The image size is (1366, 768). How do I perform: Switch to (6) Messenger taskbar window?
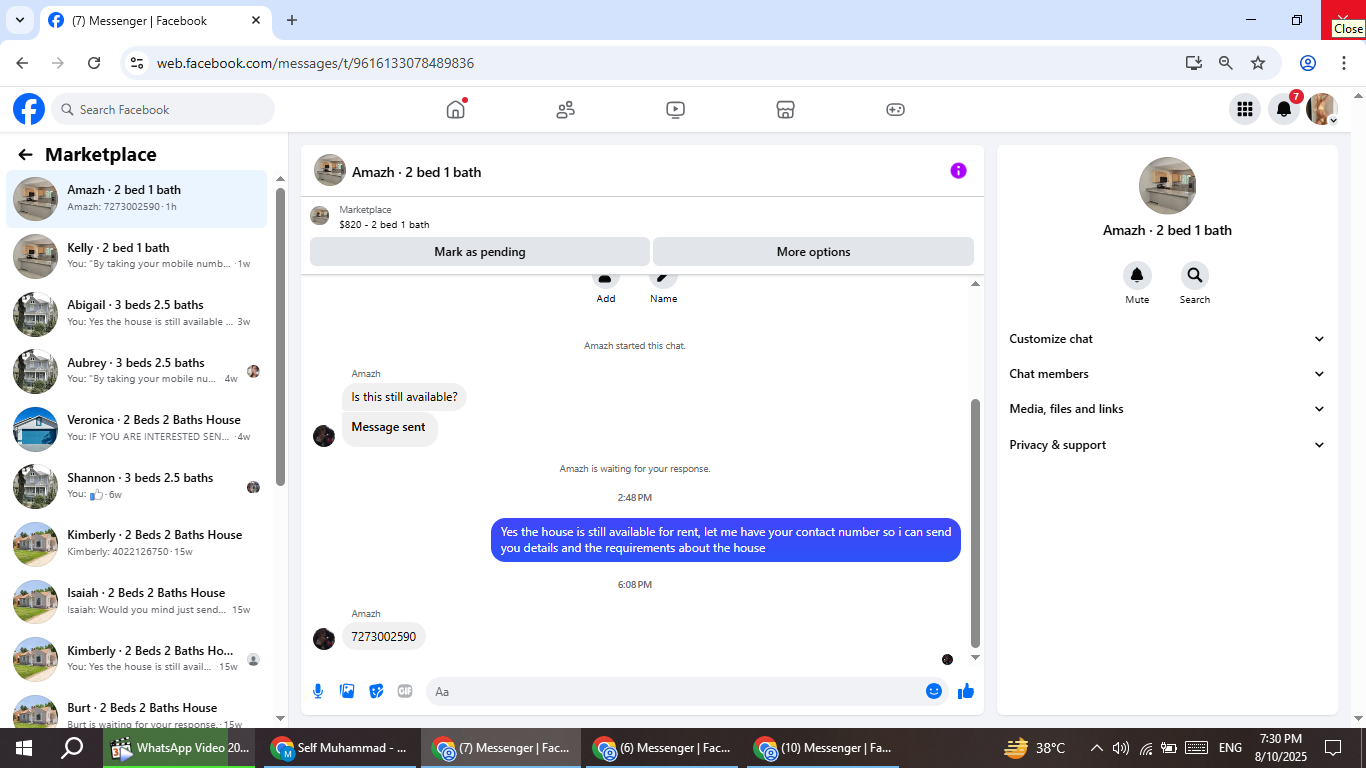click(662, 748)
